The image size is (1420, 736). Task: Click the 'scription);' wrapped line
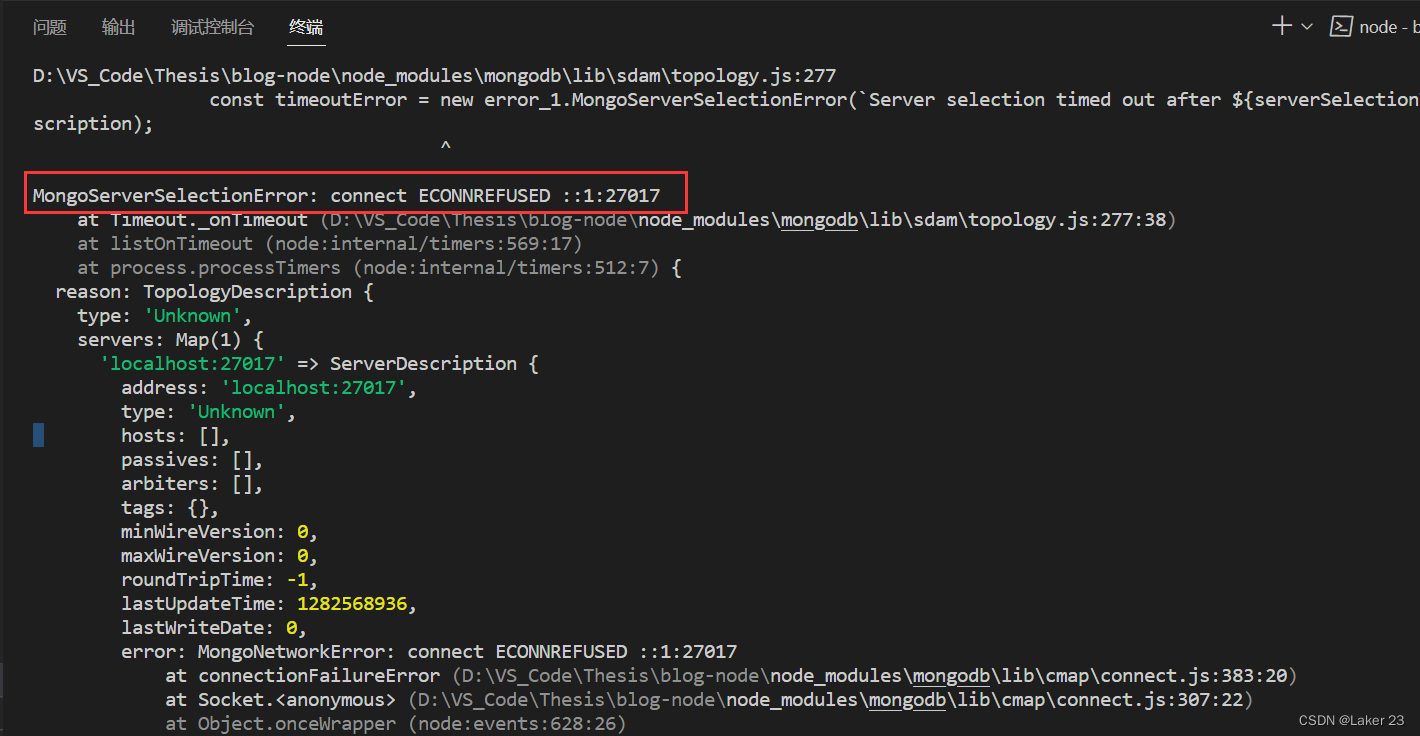[x=93, y=123]
